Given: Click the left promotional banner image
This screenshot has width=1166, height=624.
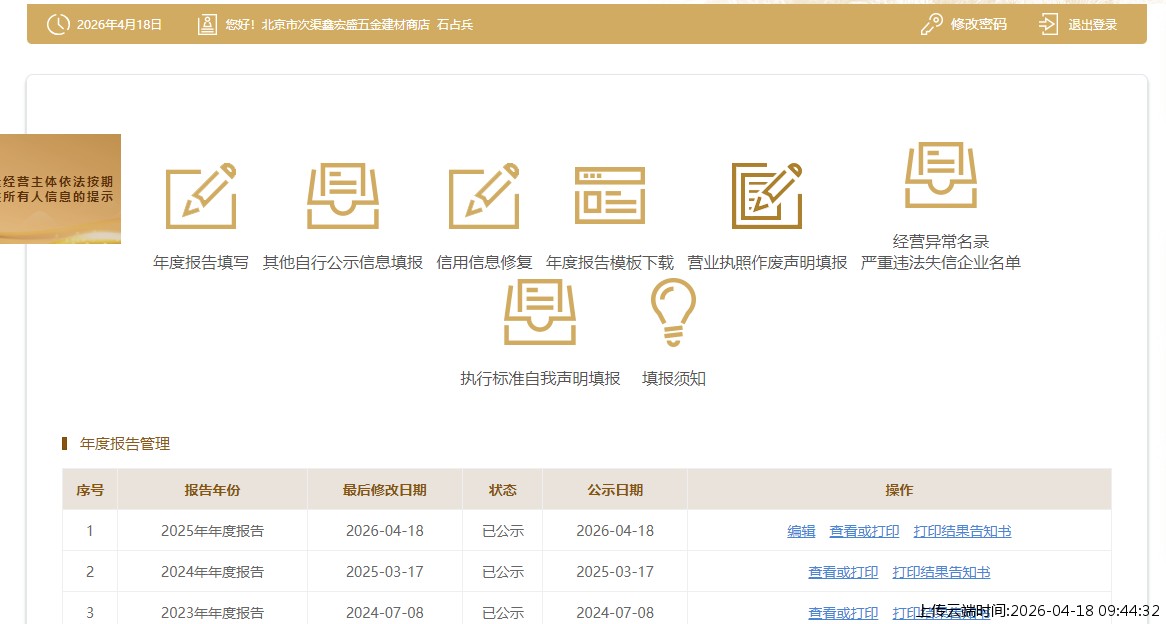Looking at the screenshot, I should coord(60,189).
